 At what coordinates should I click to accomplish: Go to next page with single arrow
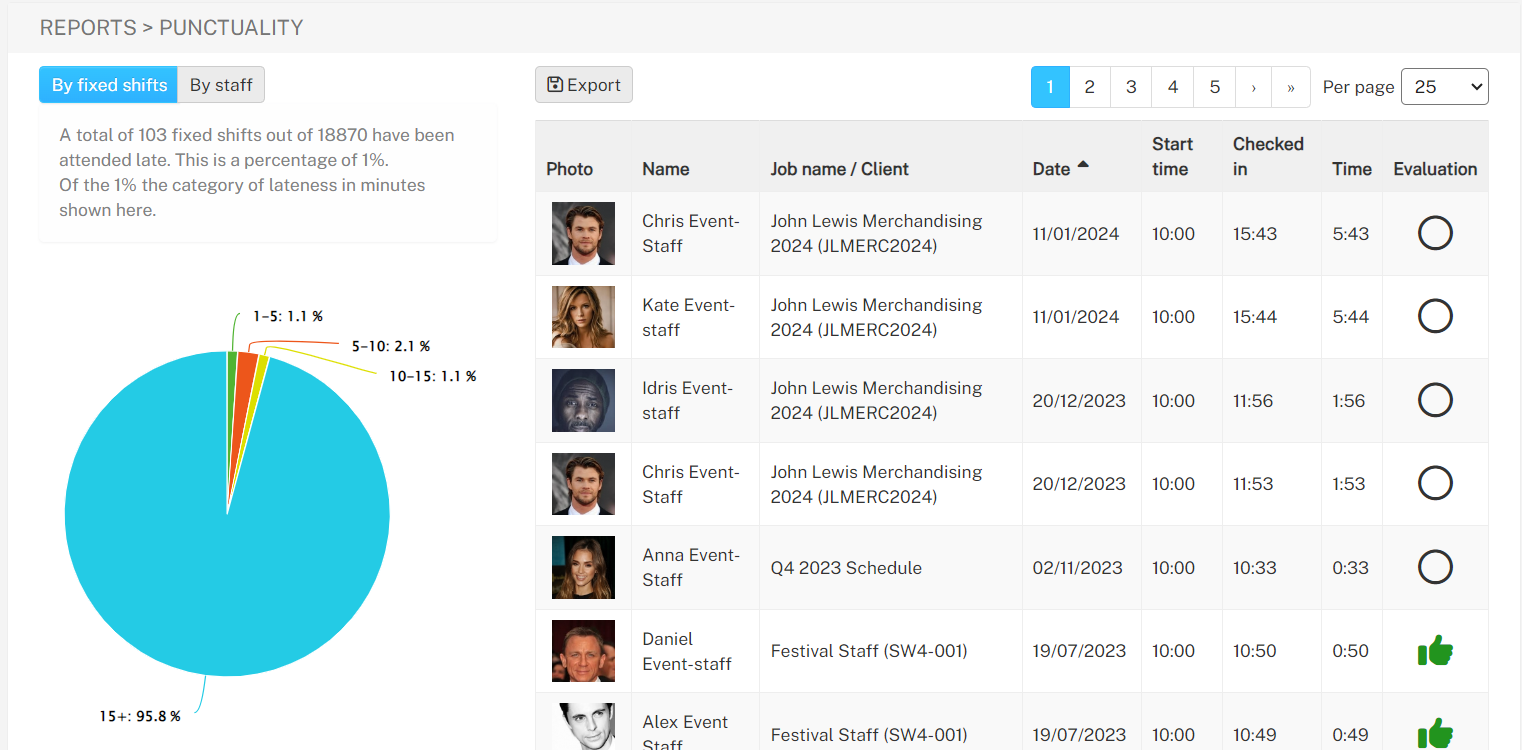coord(1253,87)
